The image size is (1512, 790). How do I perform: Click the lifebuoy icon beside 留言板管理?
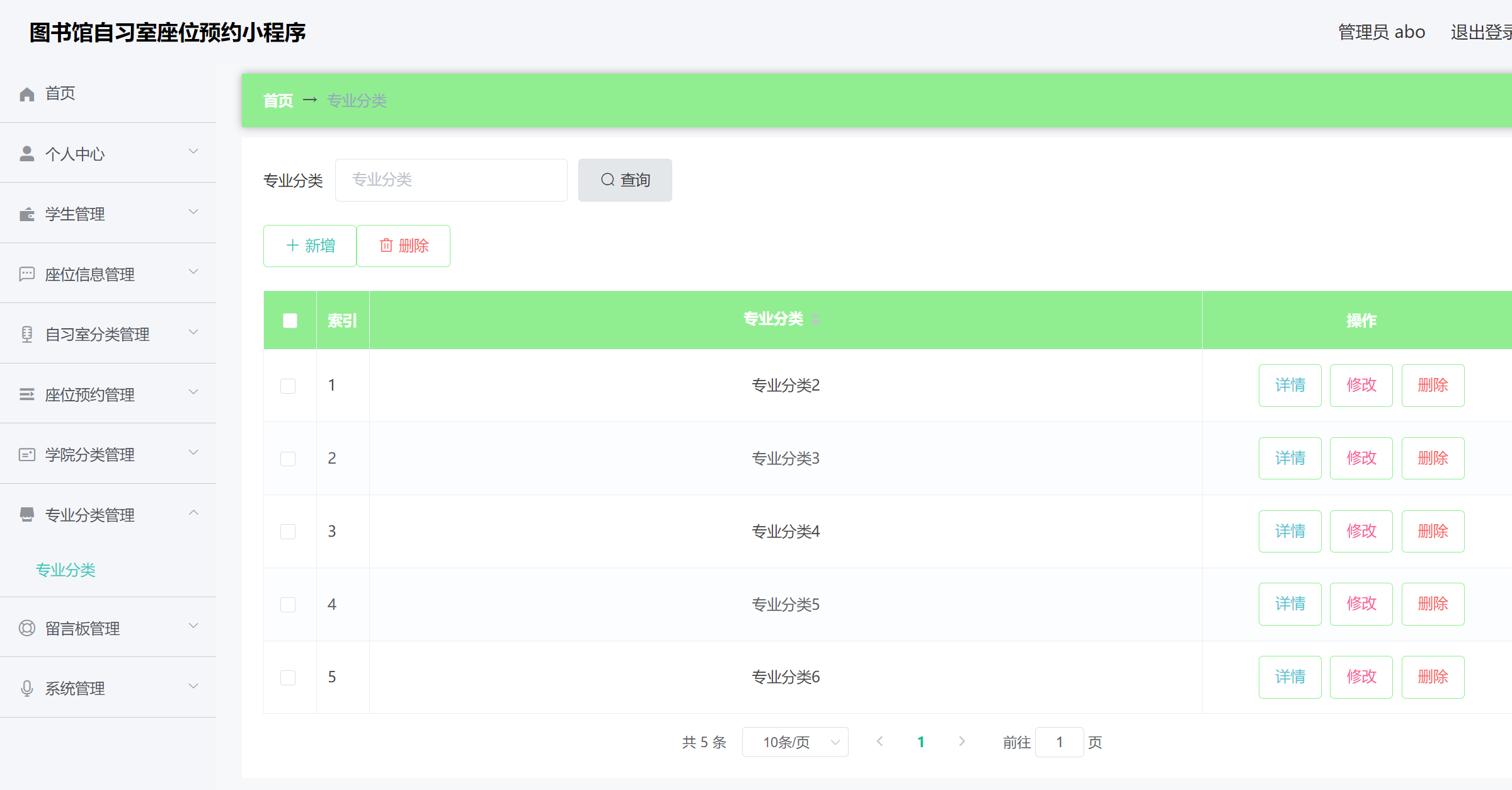[26, 628]
